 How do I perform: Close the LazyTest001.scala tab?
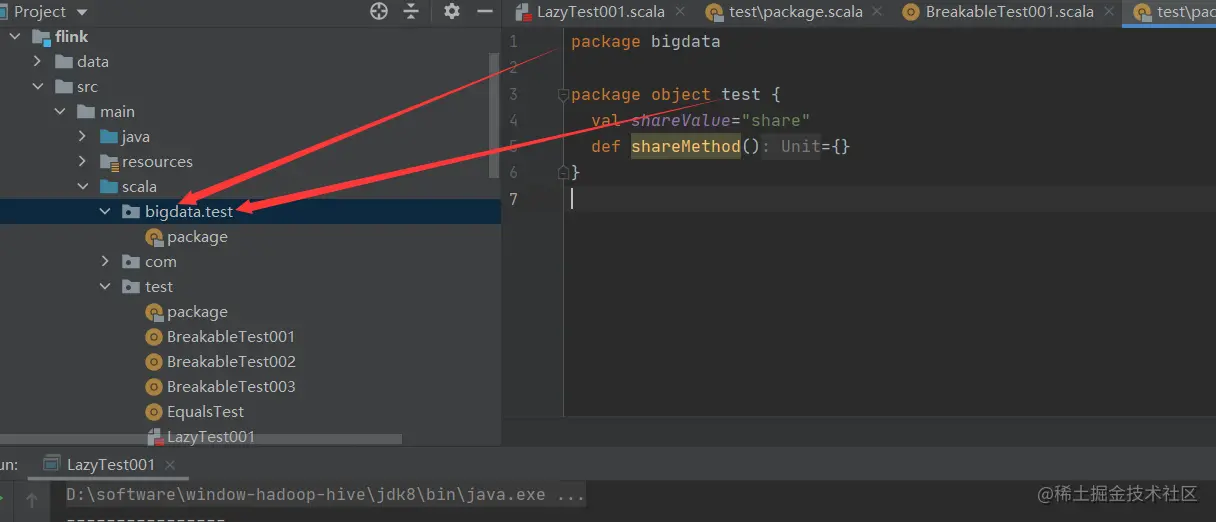(x=681, y=12)
